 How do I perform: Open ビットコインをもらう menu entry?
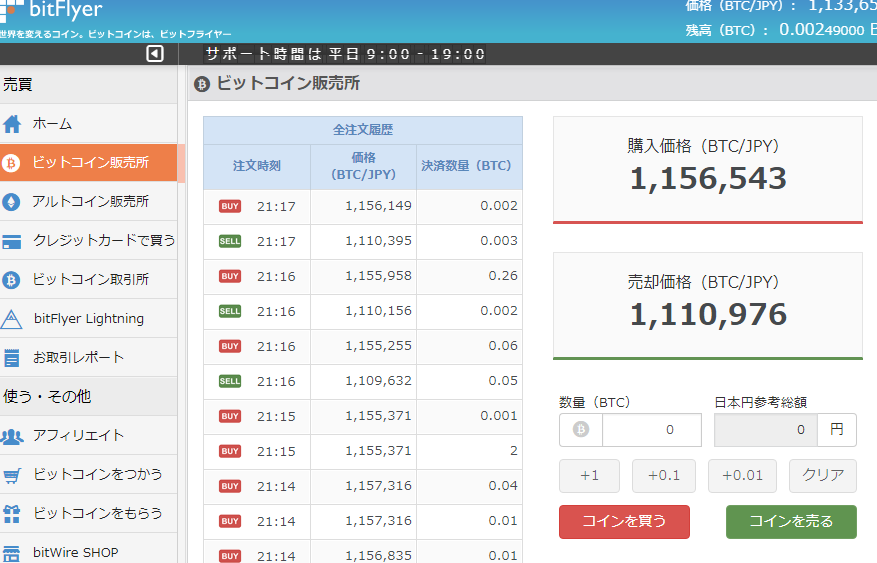pos(88,513)
